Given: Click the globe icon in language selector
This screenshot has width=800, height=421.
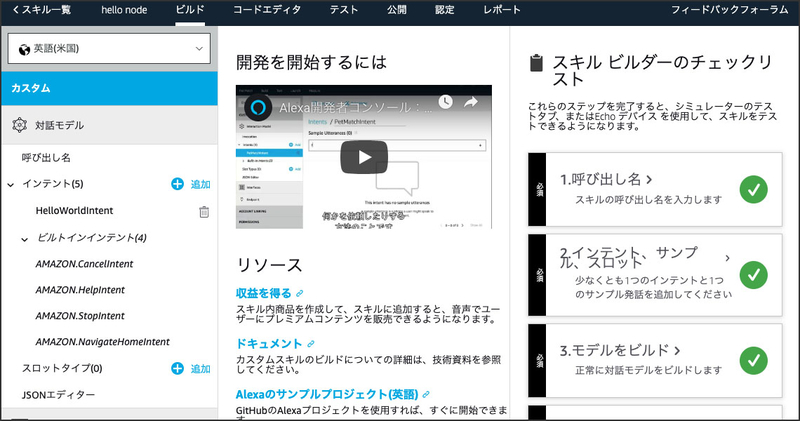Looking at the screenshot, I should pos(24,49).
